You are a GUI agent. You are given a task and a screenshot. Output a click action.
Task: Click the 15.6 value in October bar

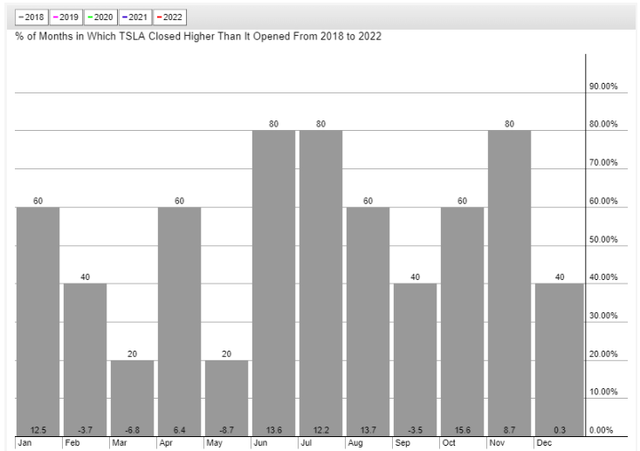pyautogui.click(x=462, y=430)
